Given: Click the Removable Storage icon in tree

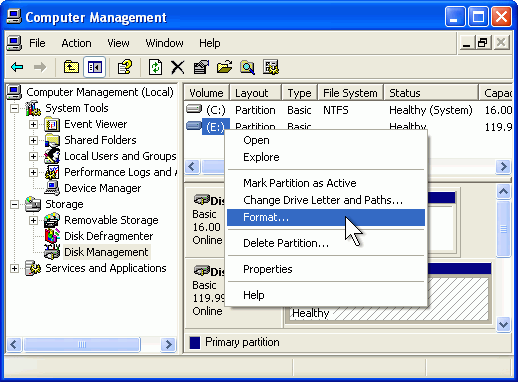Looking at the screenshot, I should point(52,220).
